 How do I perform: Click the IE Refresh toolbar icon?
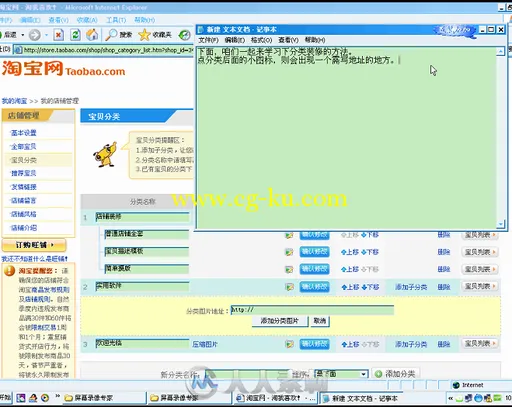76,35
